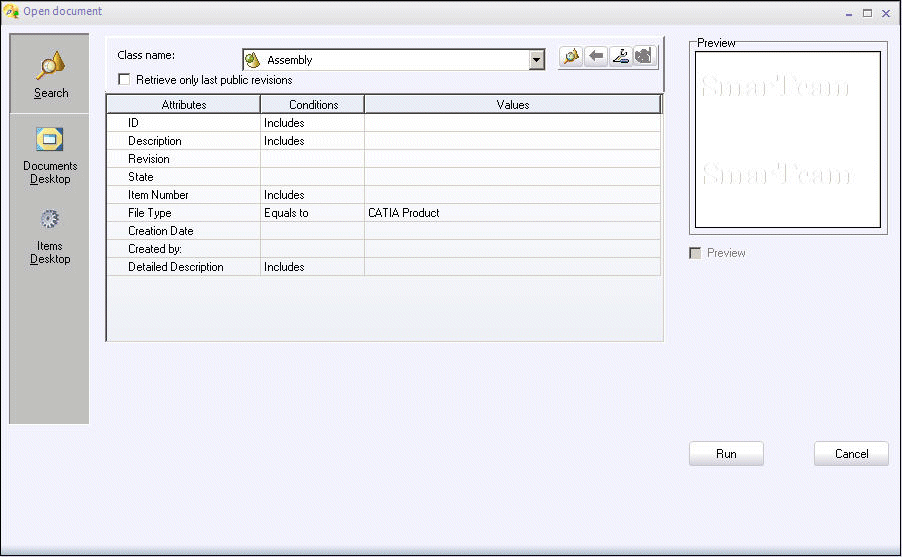Open Documents Desktop from sidebar
The height and width of the screenshot is (557, 902).
pos(50,155)
